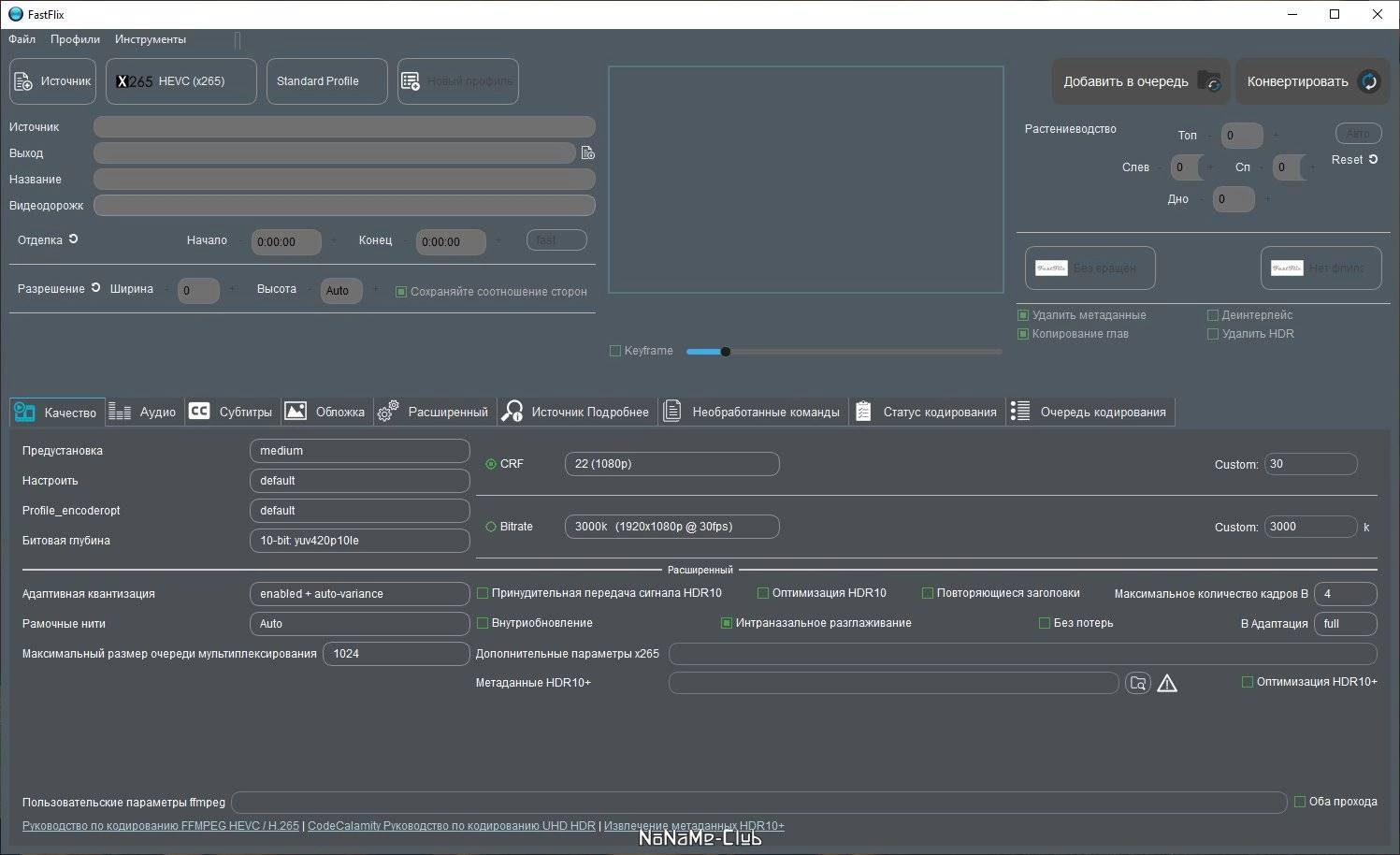Switch to the Субтитры tab

(x=232, y=412)
